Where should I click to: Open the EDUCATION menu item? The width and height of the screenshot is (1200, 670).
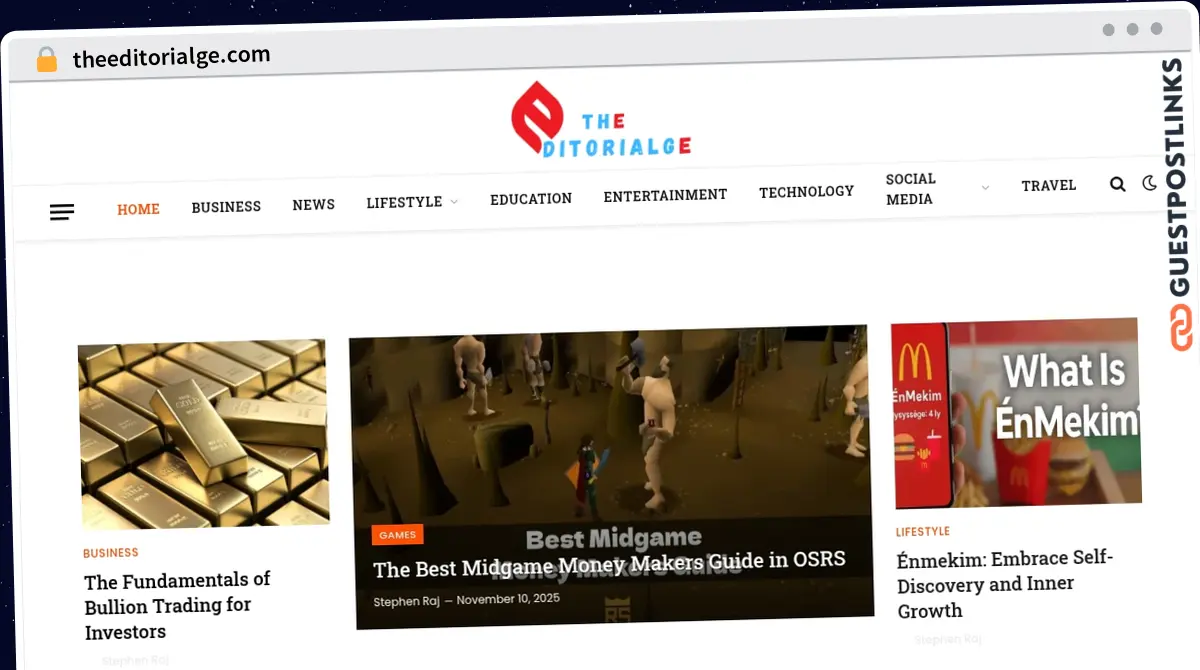[531, 199]
